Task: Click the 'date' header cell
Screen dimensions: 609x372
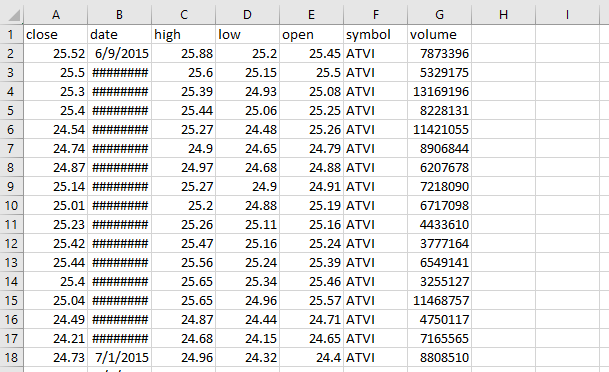Action: coord(120,34)
